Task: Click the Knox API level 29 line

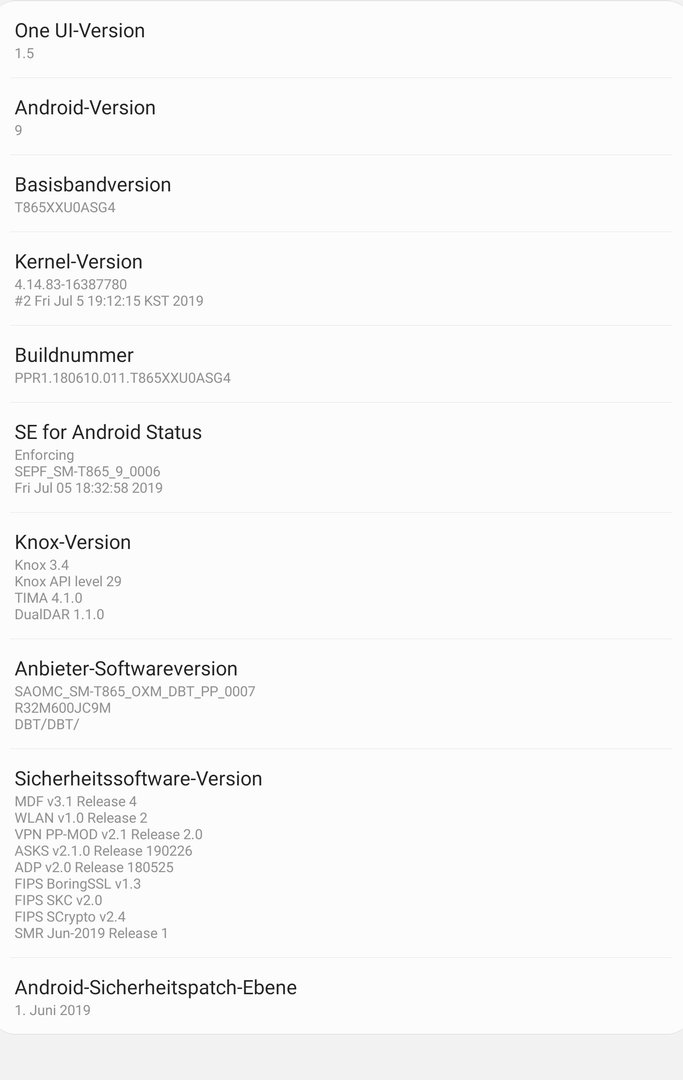Action: [x=68, y=582]
